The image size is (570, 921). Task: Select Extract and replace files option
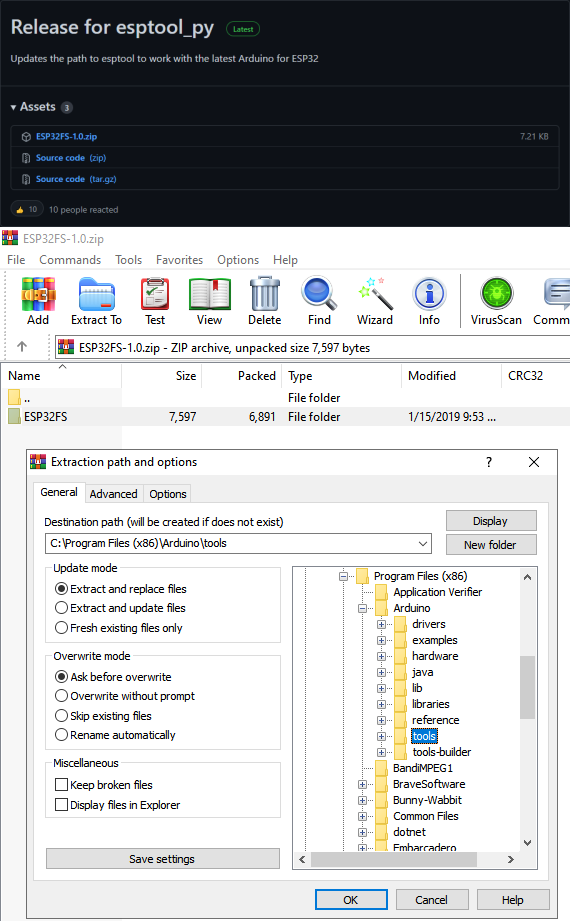click(x=61, y=589)
